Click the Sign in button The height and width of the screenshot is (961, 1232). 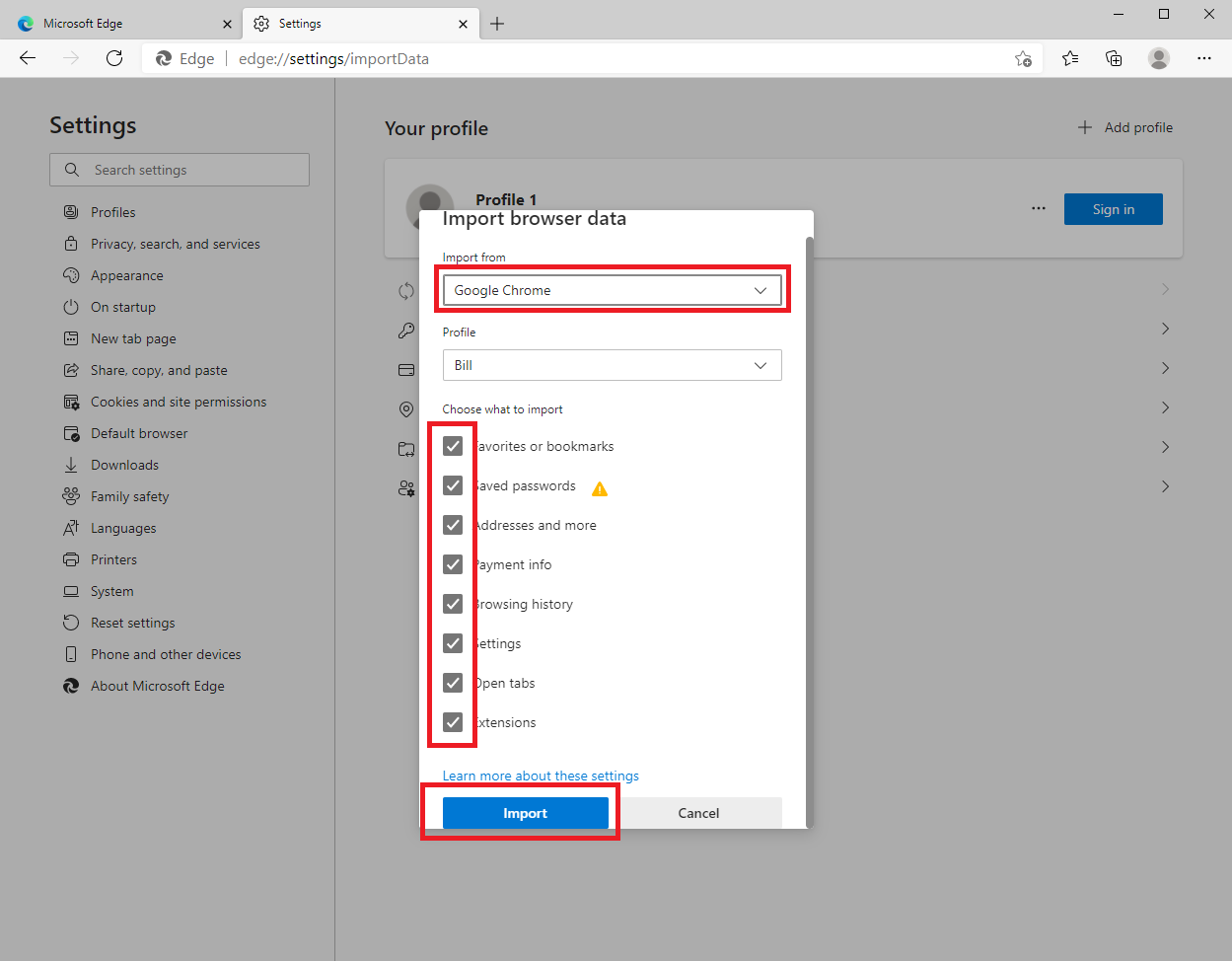click(x=1114, y=209)
